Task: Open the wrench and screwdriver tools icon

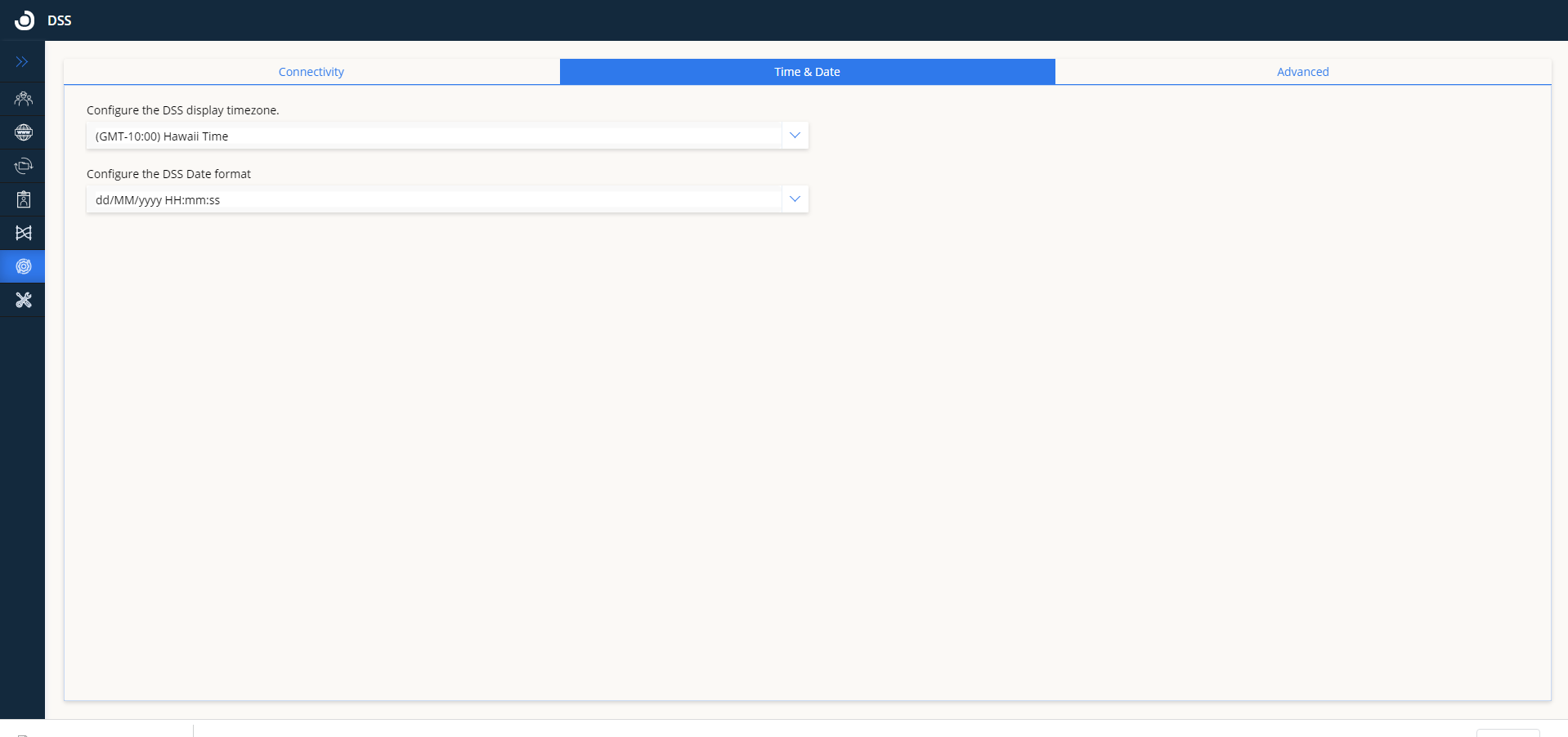Action: click(23, 300)
